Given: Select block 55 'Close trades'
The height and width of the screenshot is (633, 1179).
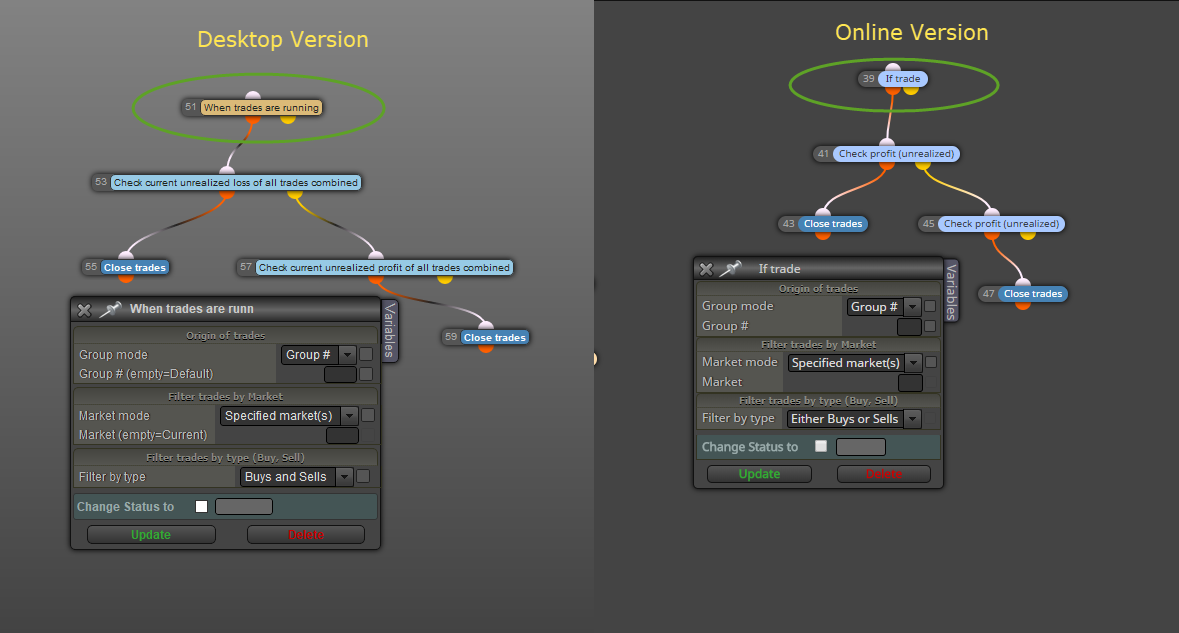Looking at the screenshot, I should click(135, 268).
